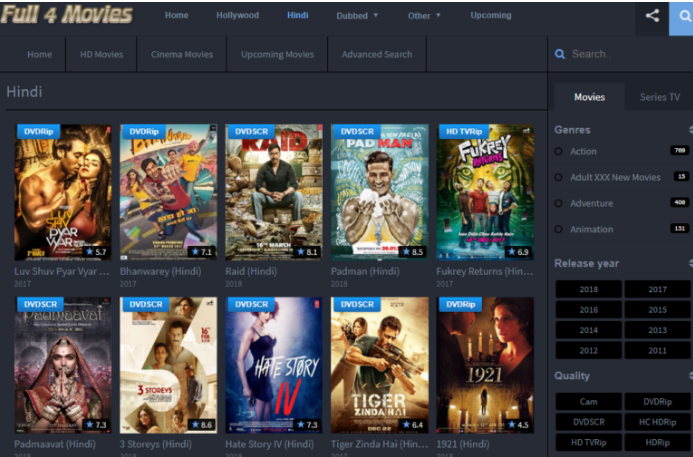Image resolution: width=693 pixels, height=457 pixels.
Task: Expand the Other dropdown menu
Action: click(x=424, y=16)
